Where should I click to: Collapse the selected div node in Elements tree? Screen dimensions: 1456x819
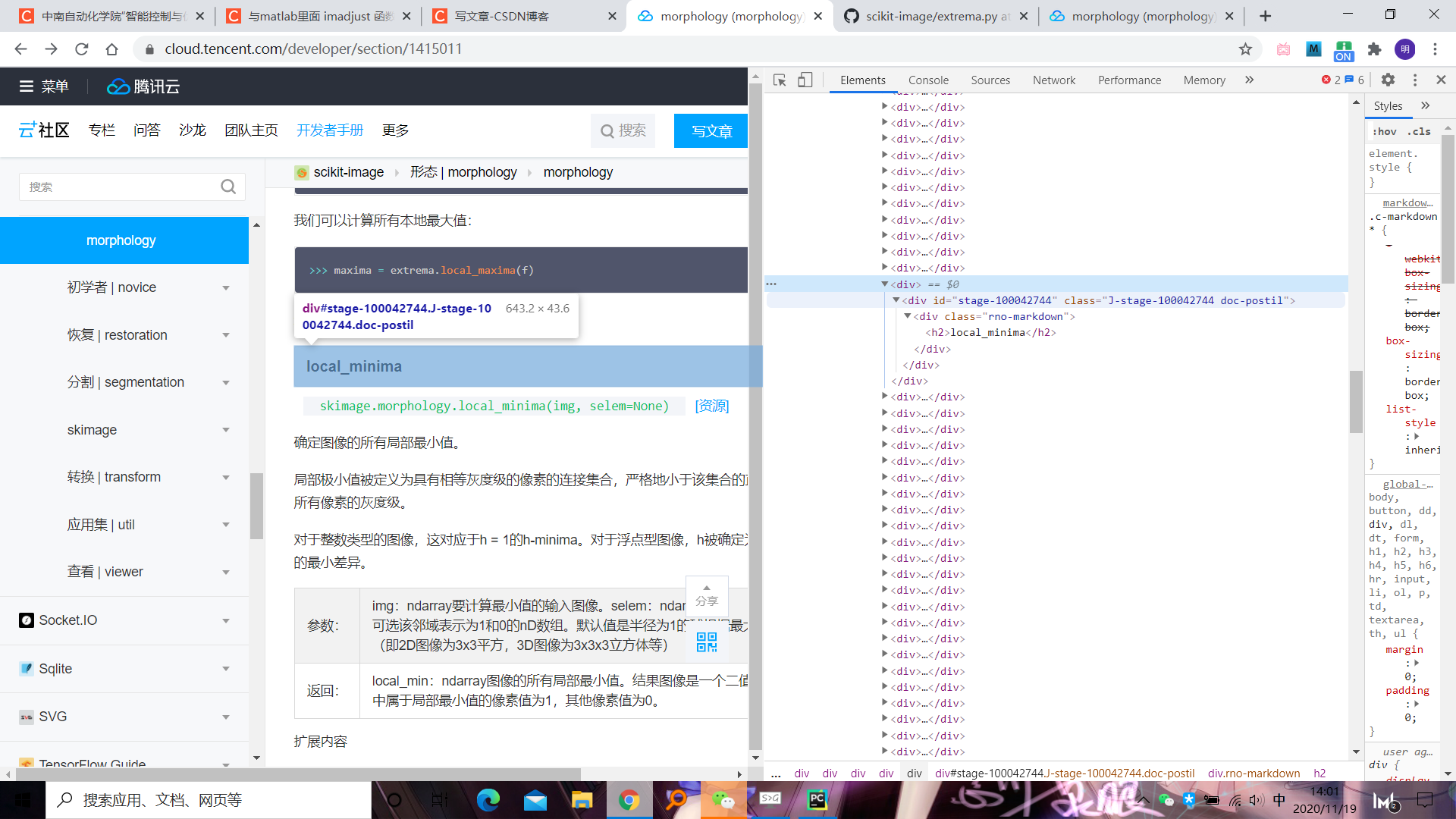[x=884, y=284]
